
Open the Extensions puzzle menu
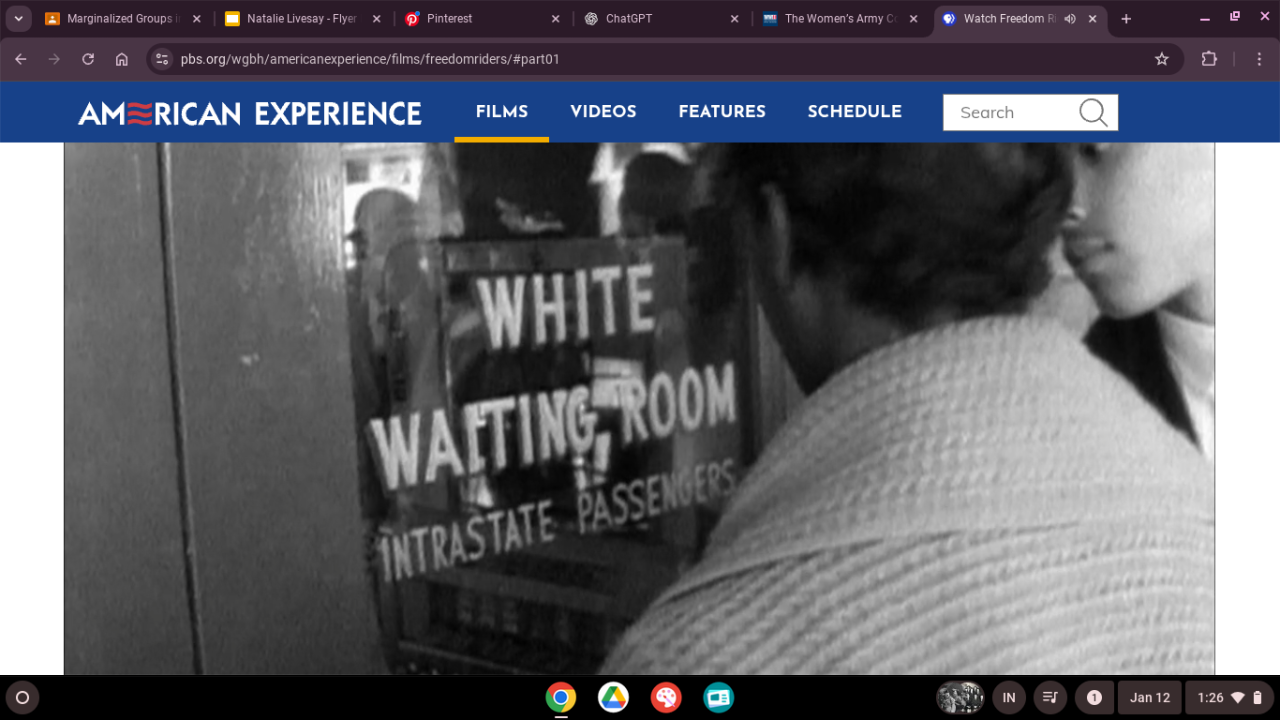(1209, 59)
